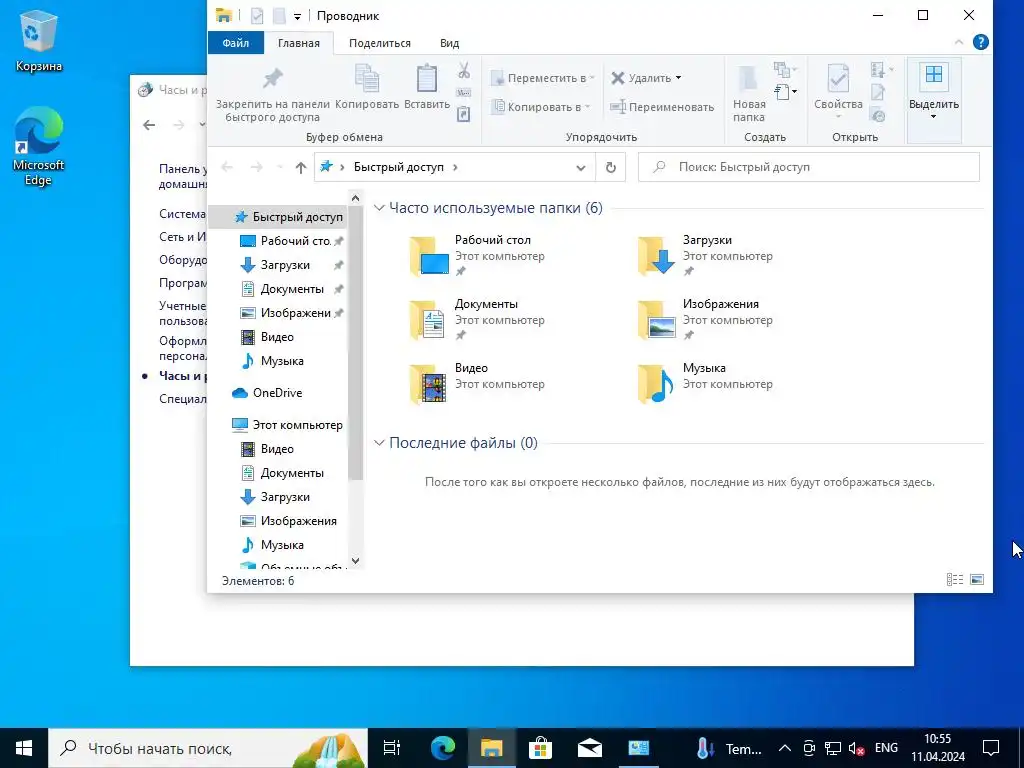Click the Быстрый доступ breadcrumb in address bar
This screenshot has width=1024, height=768.
pyautogui.click(x=398, y=167)
